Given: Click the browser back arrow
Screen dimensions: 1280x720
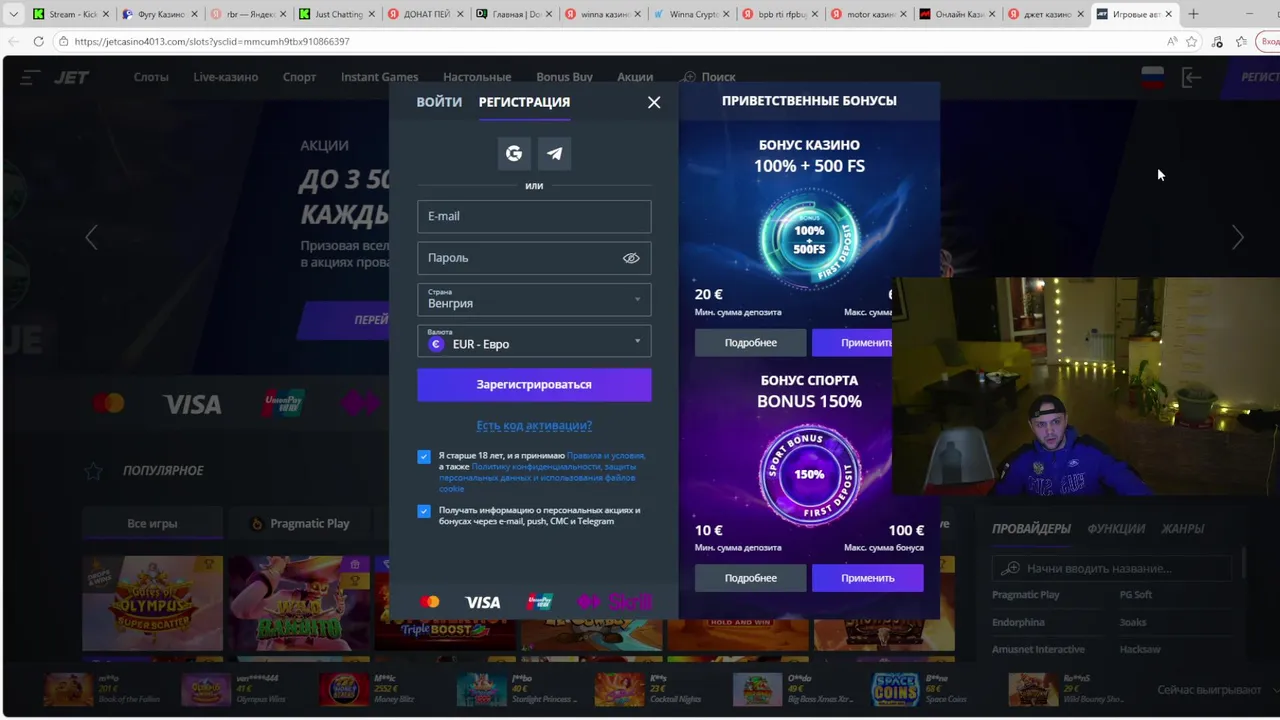Looking at the screenshot, I should coord(13,41).
